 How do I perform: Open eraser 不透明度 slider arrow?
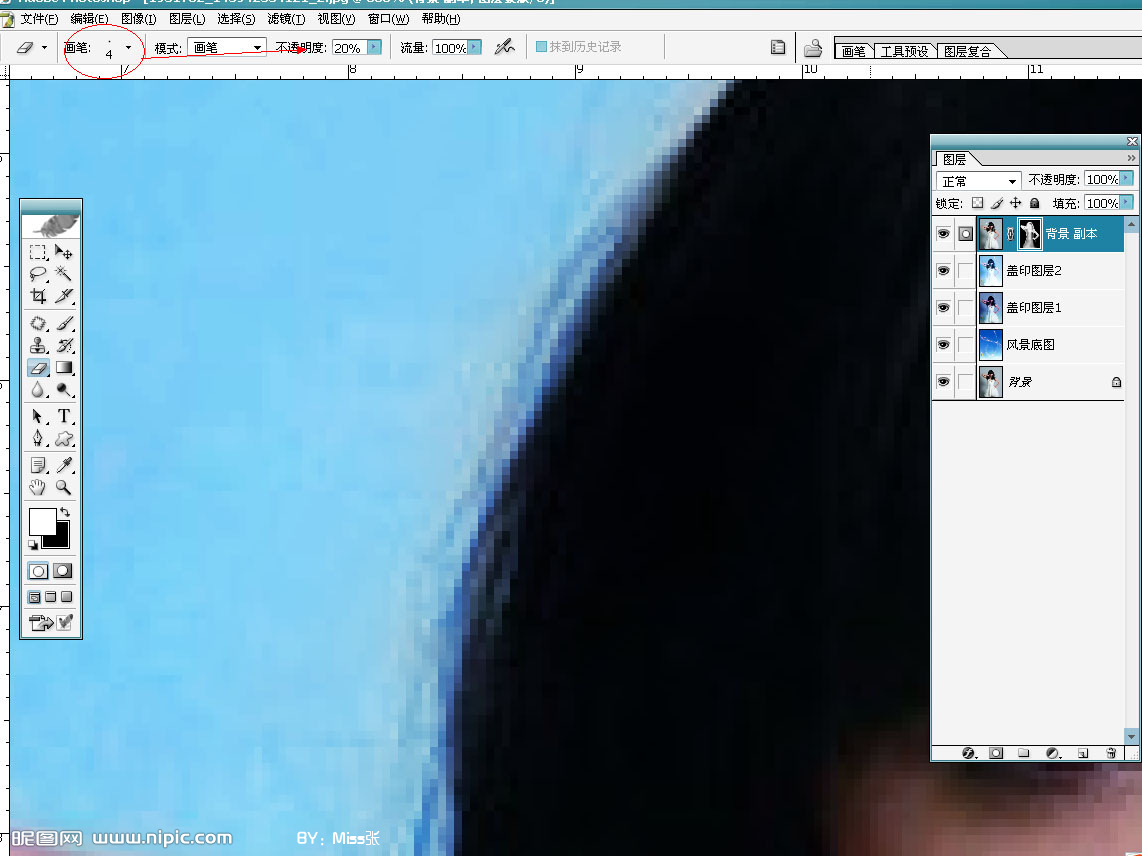[374, 47]
